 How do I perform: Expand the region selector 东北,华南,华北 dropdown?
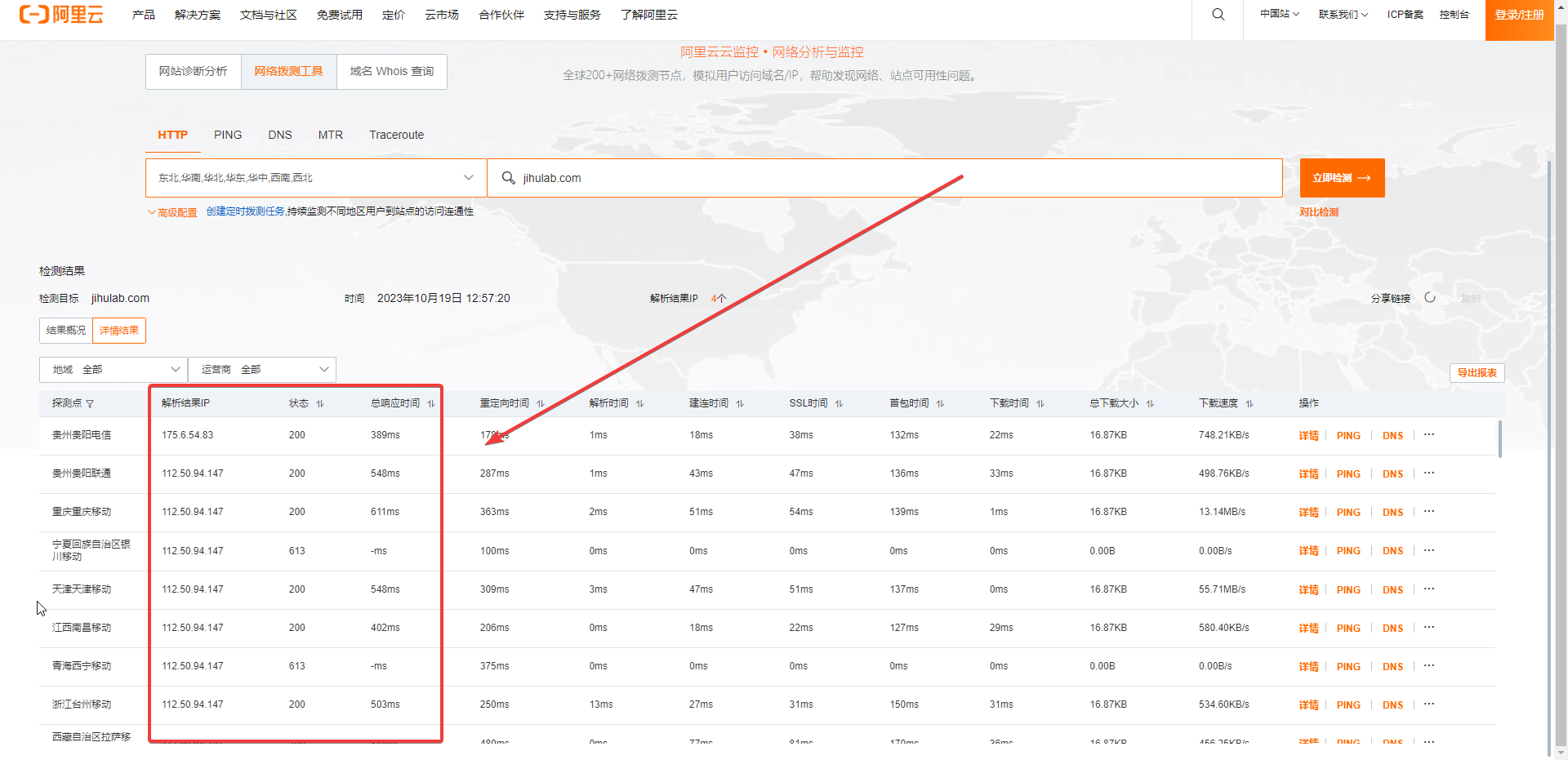[x=316, y=178]
